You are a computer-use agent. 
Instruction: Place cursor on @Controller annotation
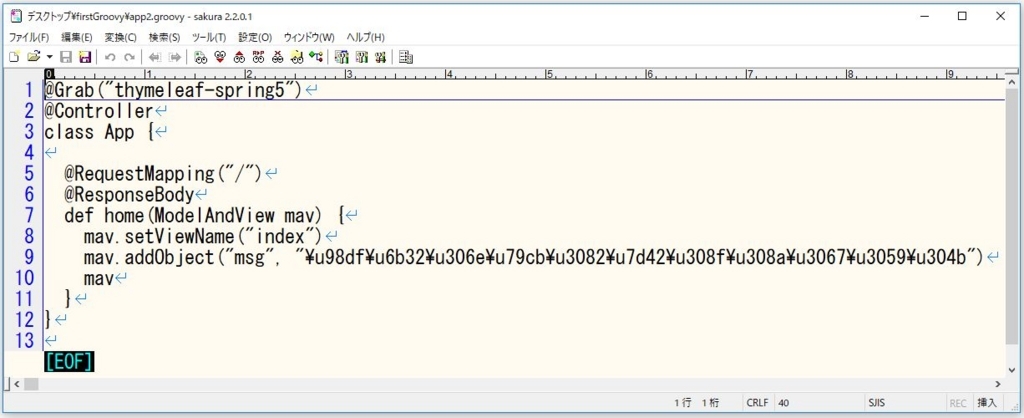(98, 111)
